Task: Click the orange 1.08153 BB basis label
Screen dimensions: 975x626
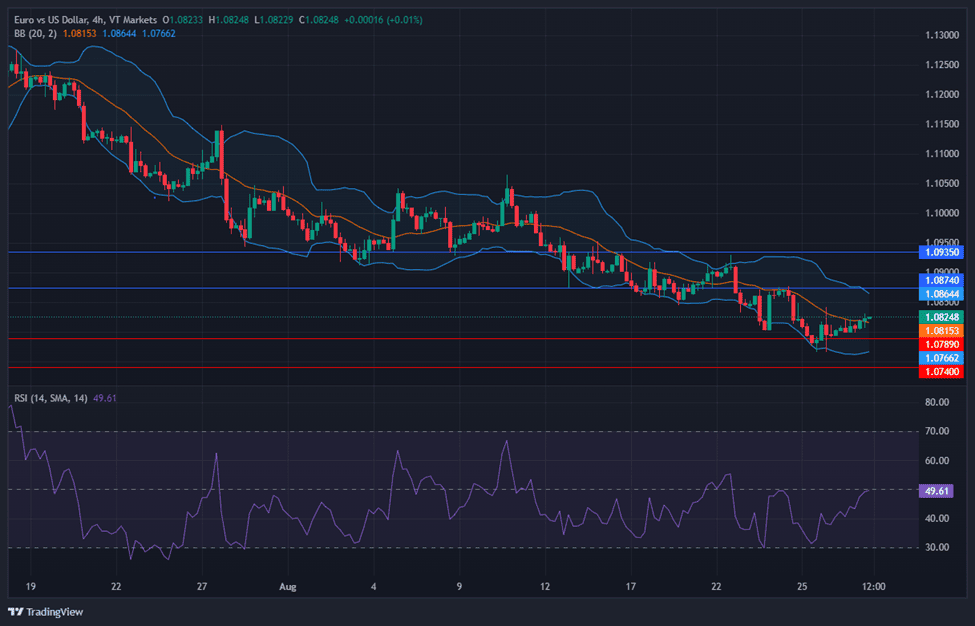Action: click(x=941, y=331)
